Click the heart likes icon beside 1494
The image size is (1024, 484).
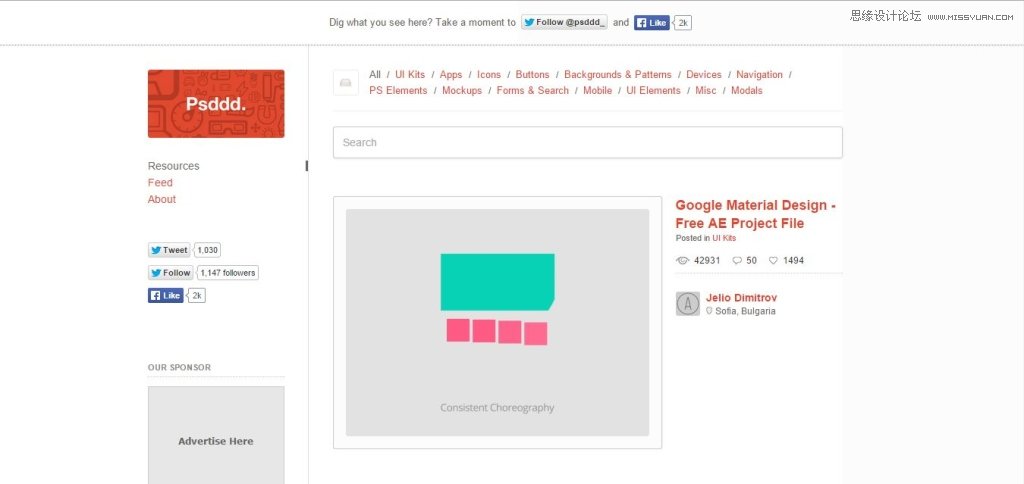[773, 261]
